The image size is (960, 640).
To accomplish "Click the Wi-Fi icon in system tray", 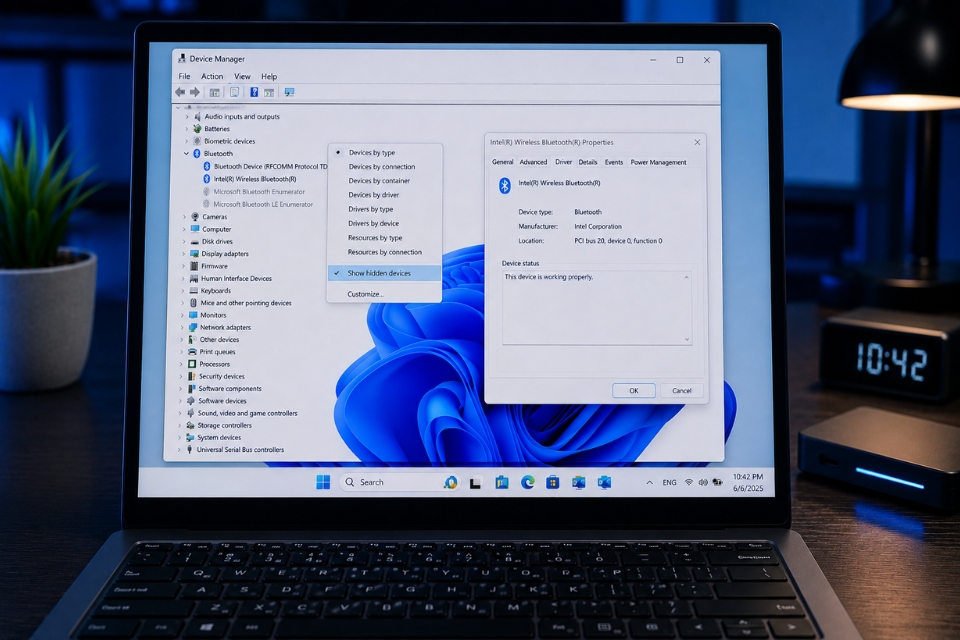I will pyautogui.click(x=689, y=483).
